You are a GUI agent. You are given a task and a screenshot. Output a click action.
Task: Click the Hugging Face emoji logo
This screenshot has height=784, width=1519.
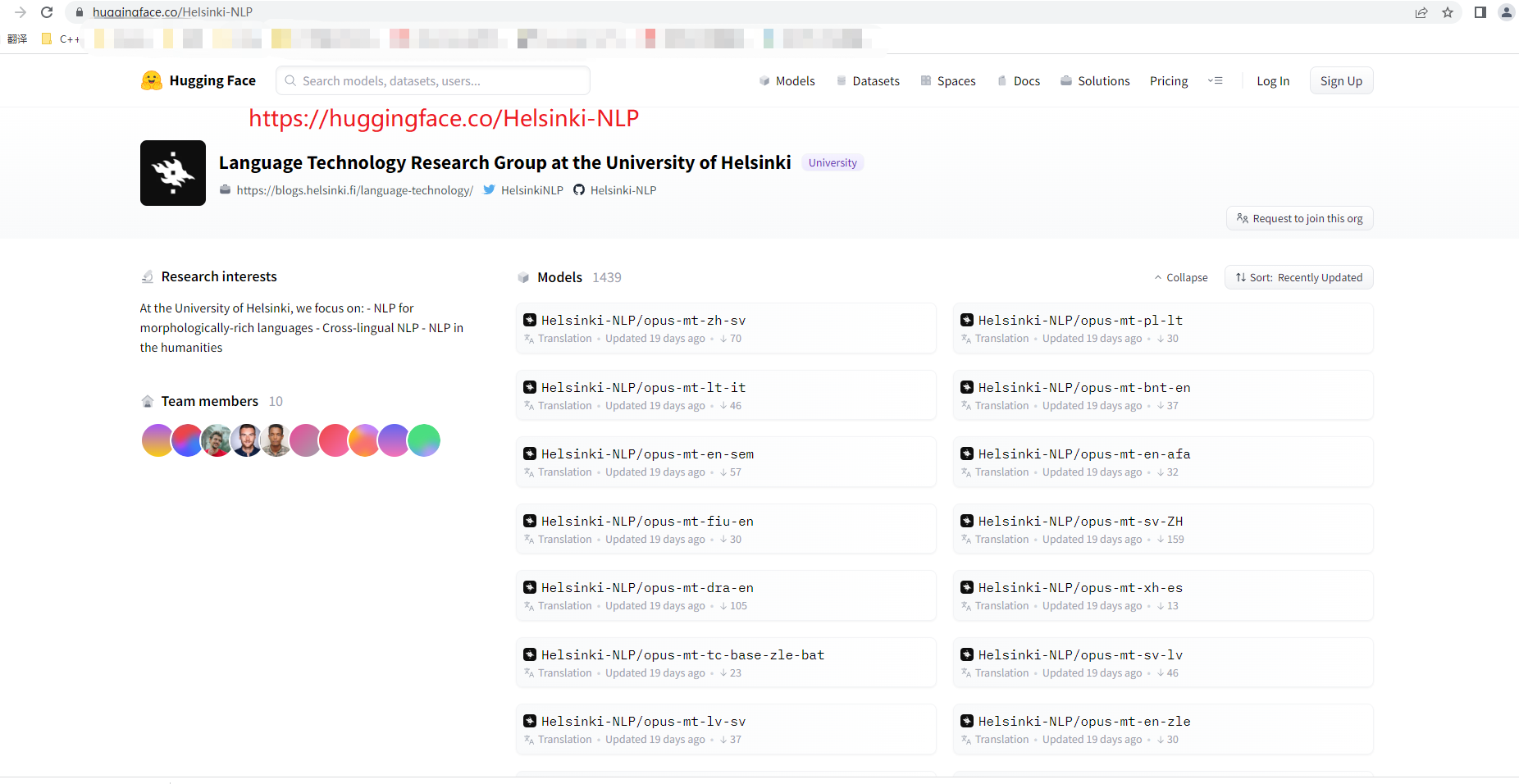click(x=151, y=80)
